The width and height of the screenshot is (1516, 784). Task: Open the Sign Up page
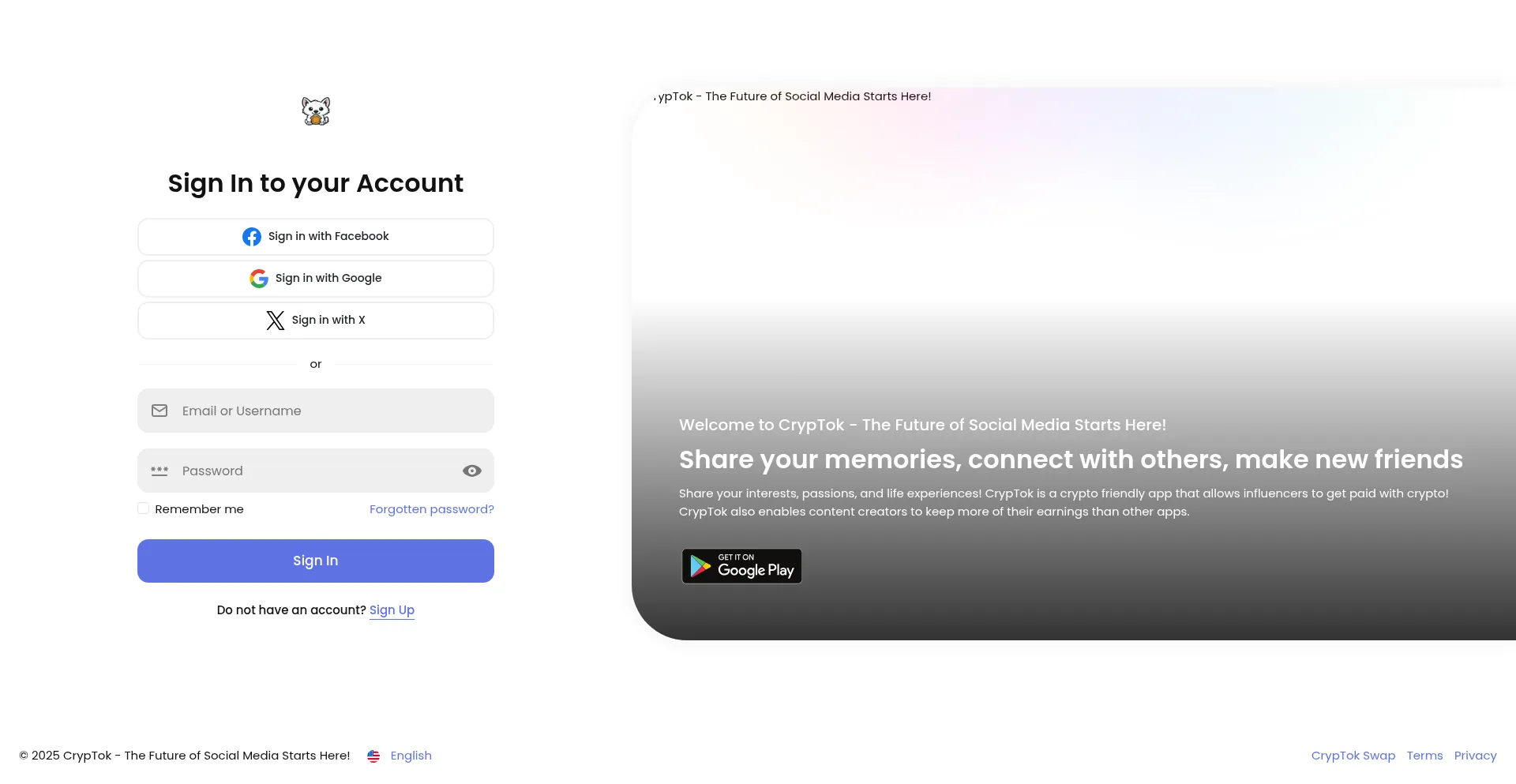coord(392,610)
